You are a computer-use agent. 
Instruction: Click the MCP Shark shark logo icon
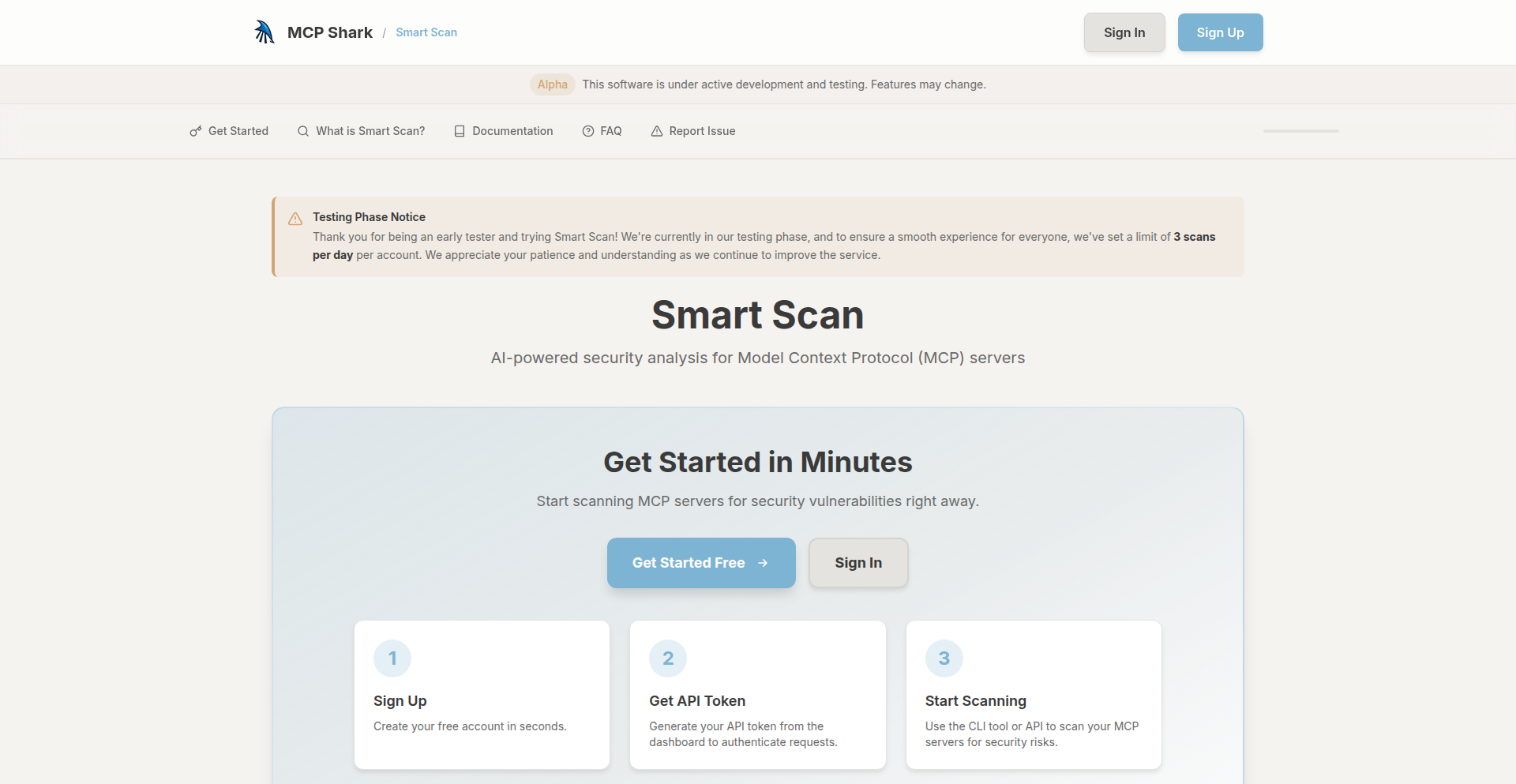point(264,32)
